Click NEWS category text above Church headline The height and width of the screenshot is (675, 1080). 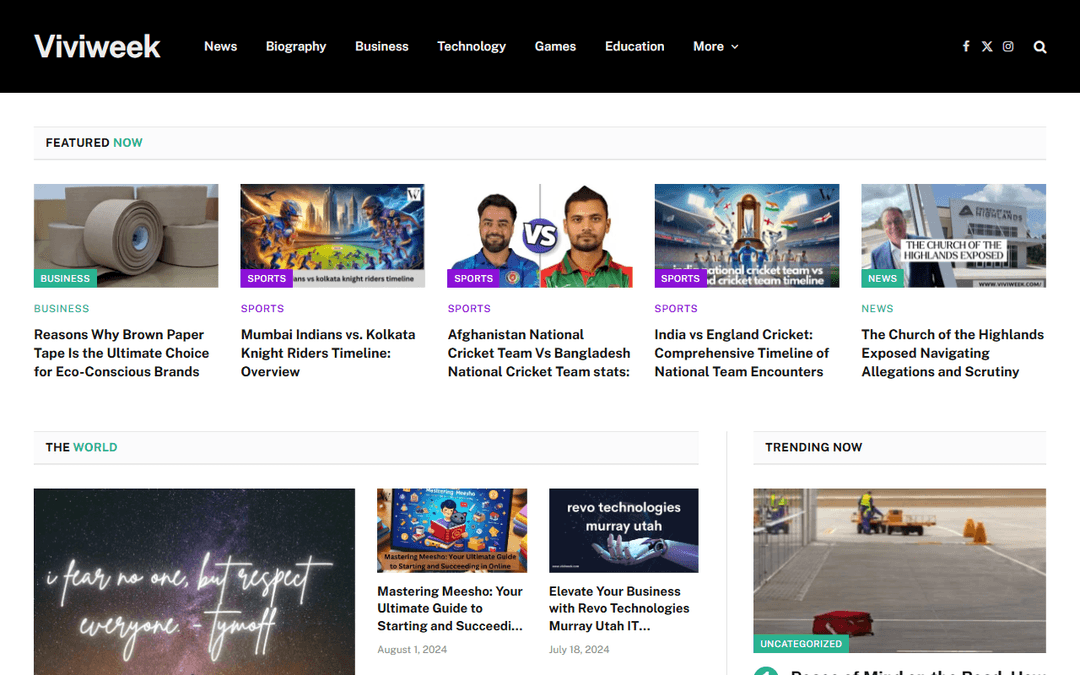pos(877,309)
